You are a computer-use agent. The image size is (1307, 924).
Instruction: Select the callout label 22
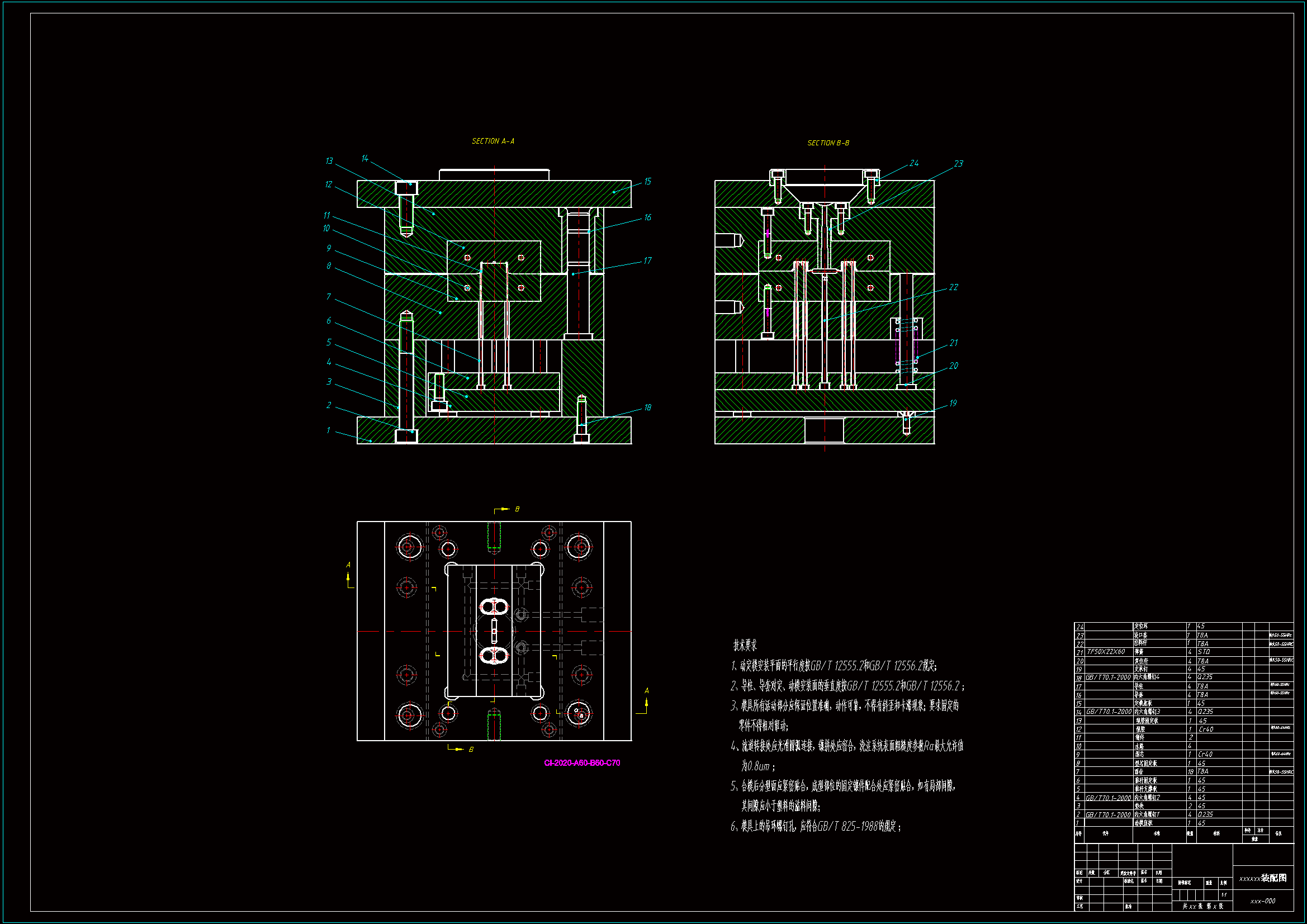pyautogui.click(x=954, y=287)
